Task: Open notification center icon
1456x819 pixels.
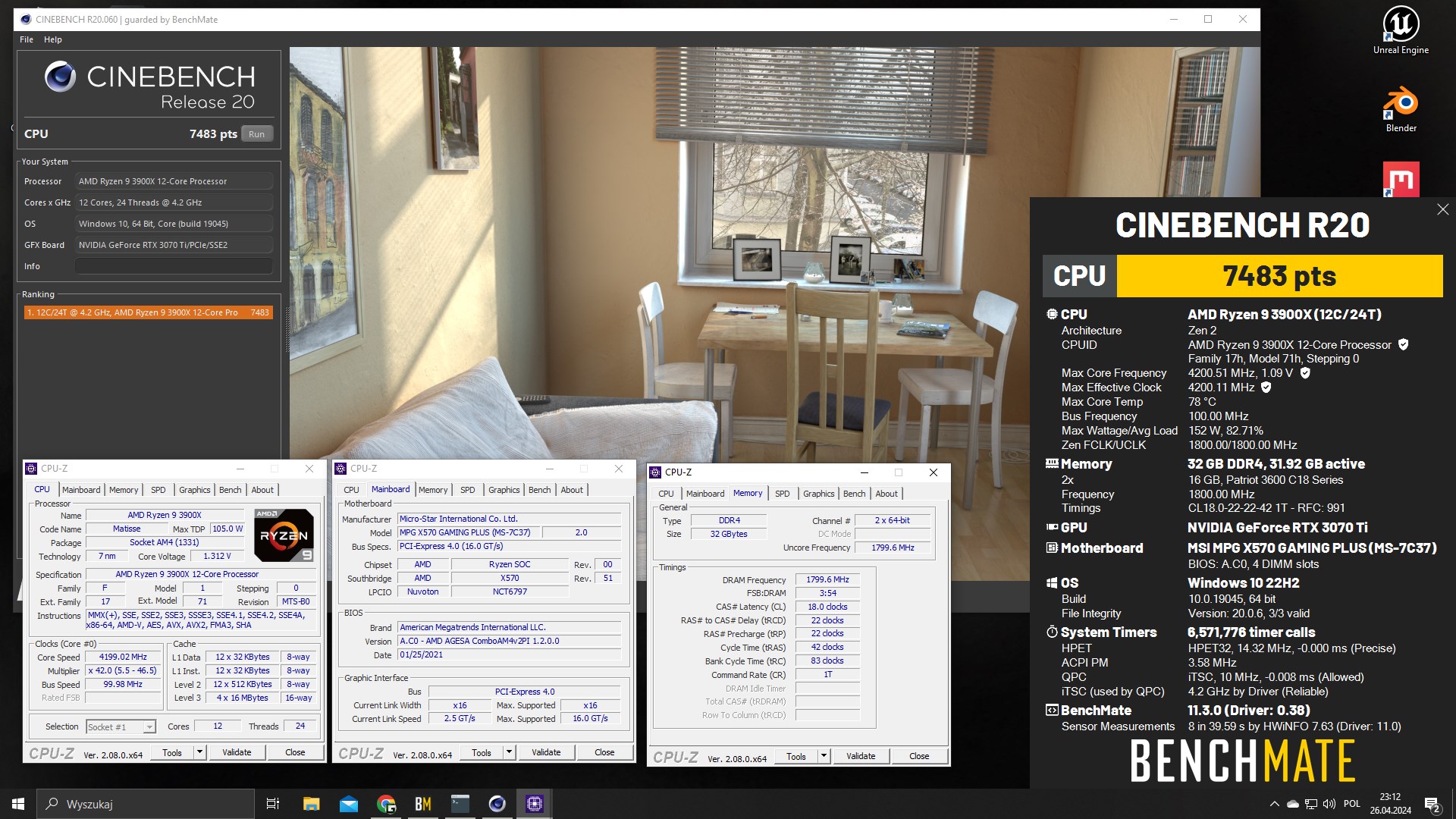Action: [1432, 804]
